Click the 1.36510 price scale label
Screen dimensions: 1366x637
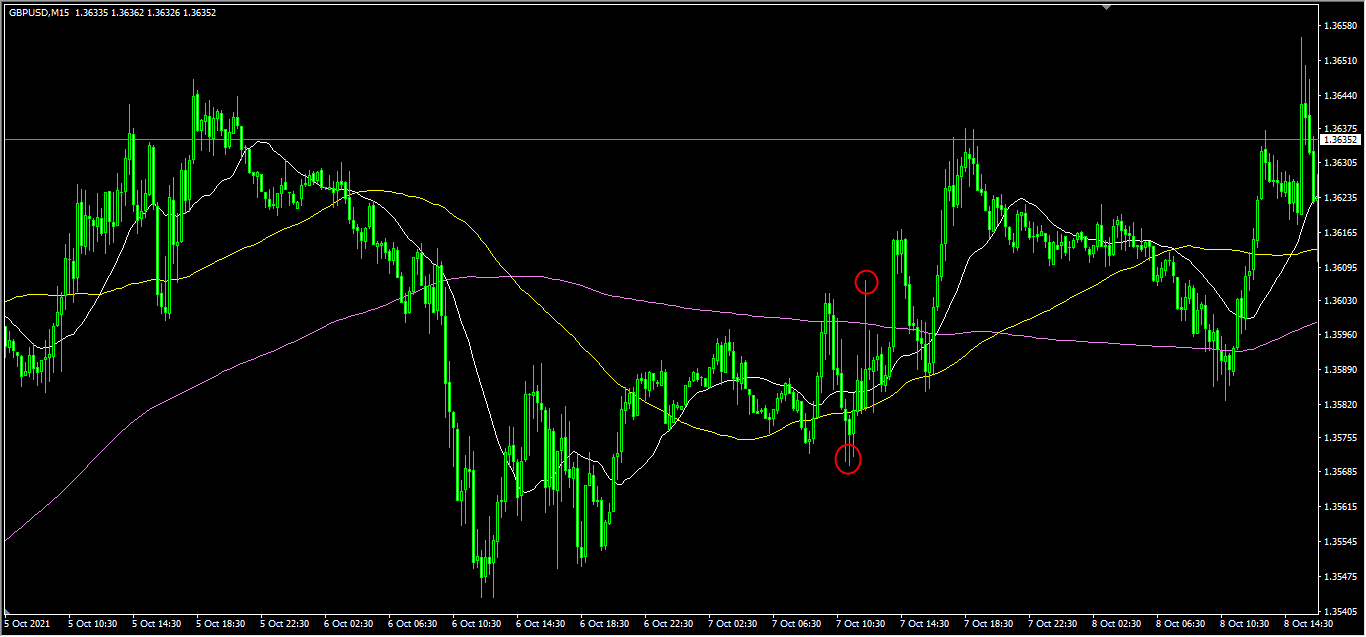point(1340,61)
